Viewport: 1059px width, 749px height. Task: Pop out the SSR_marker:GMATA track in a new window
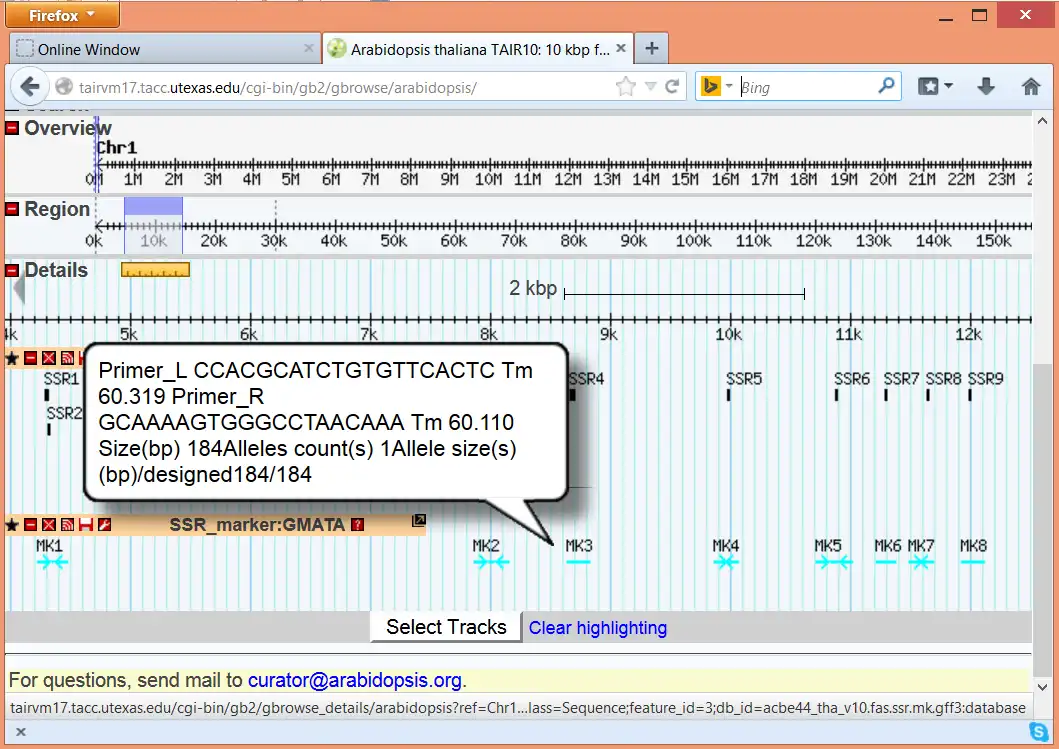[419, 520]
